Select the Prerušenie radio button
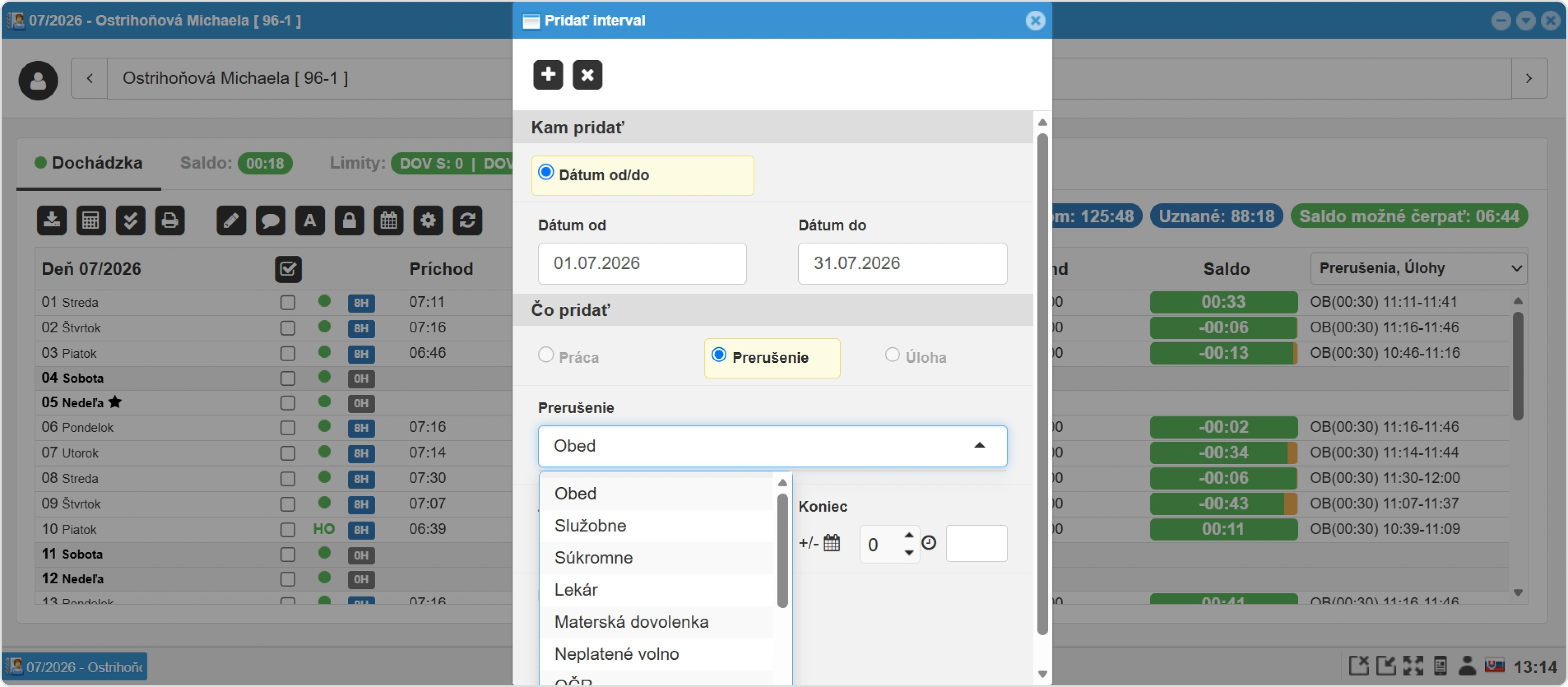This screenshot has height=687, width=1568. [x=719, y=355]
